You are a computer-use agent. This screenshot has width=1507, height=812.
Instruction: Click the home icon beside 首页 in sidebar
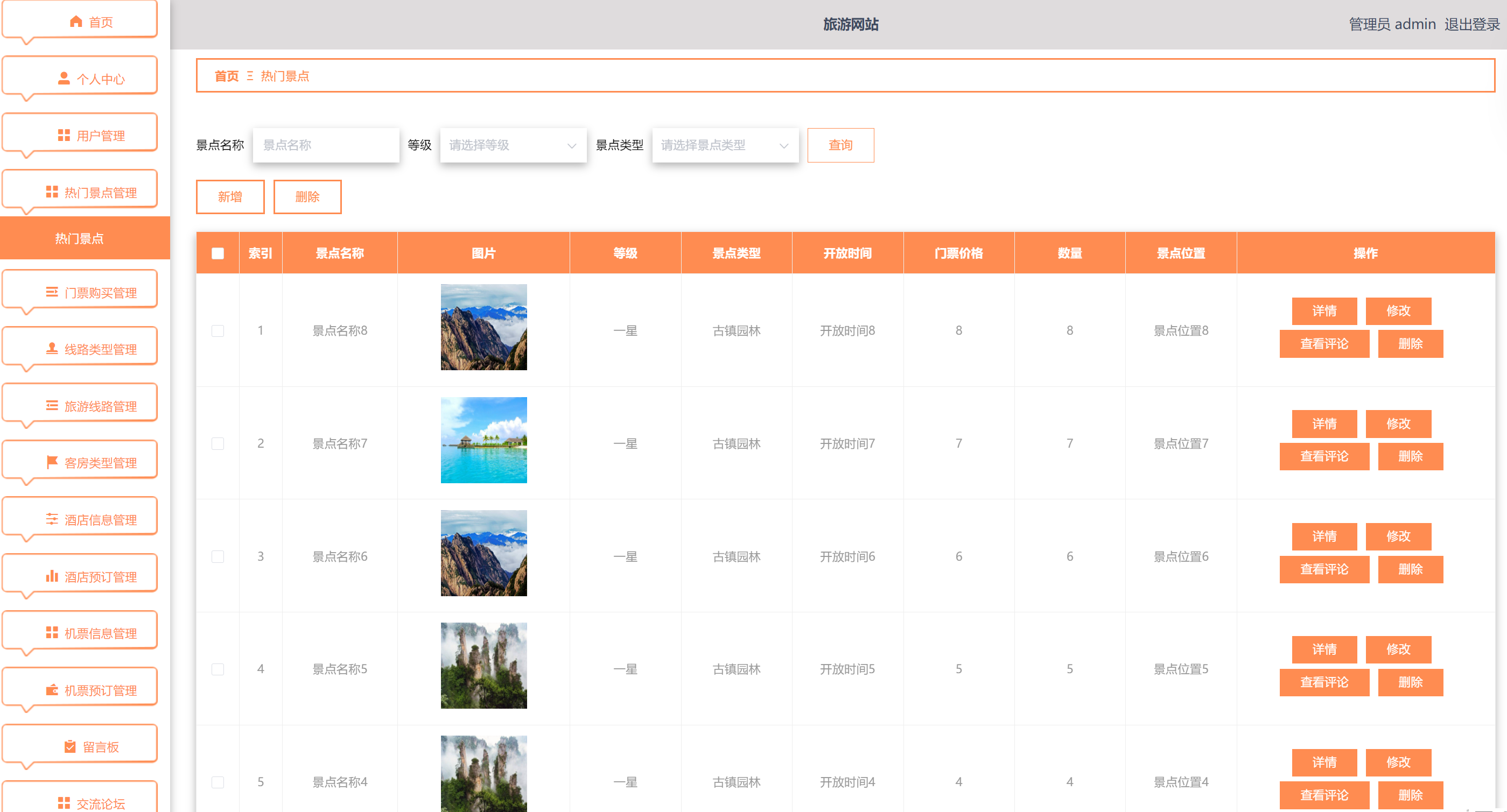(75, 22)
